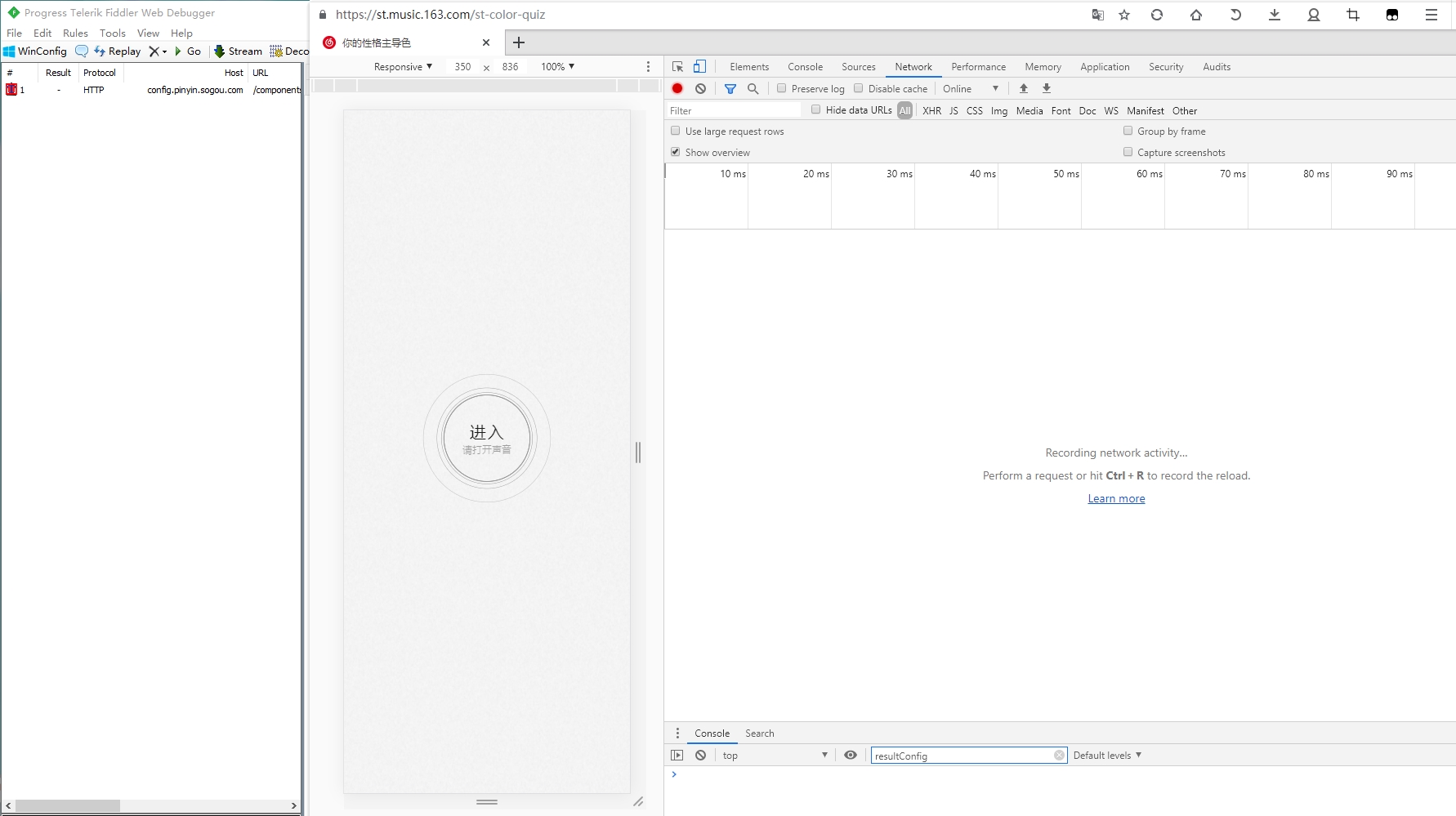Uncheck Show overview checkbox
This screenshot has width=1456, height=816.
pyautogui.click(x=676, y=152)
